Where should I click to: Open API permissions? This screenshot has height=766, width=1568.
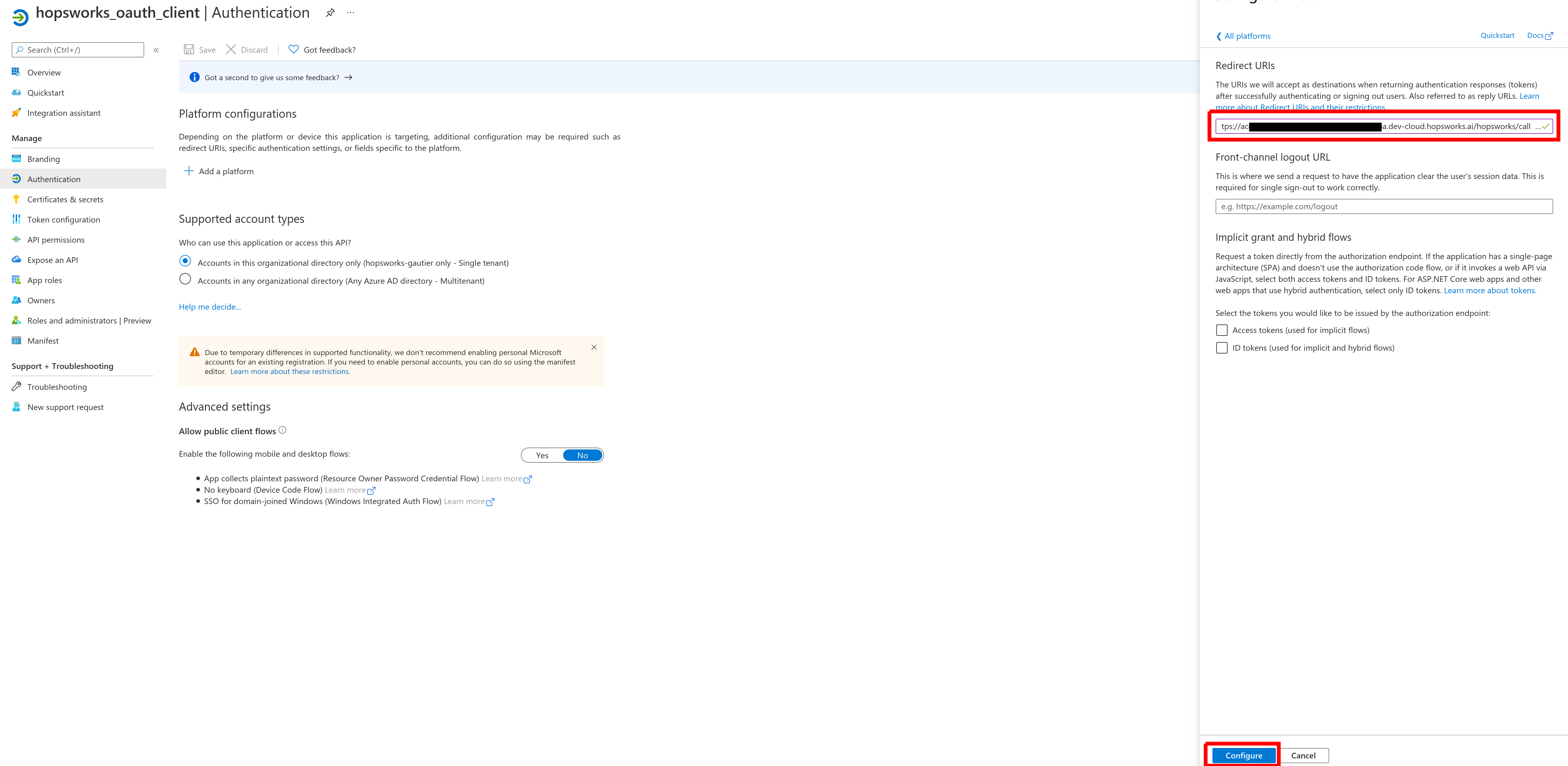click(x=56, y=239)
